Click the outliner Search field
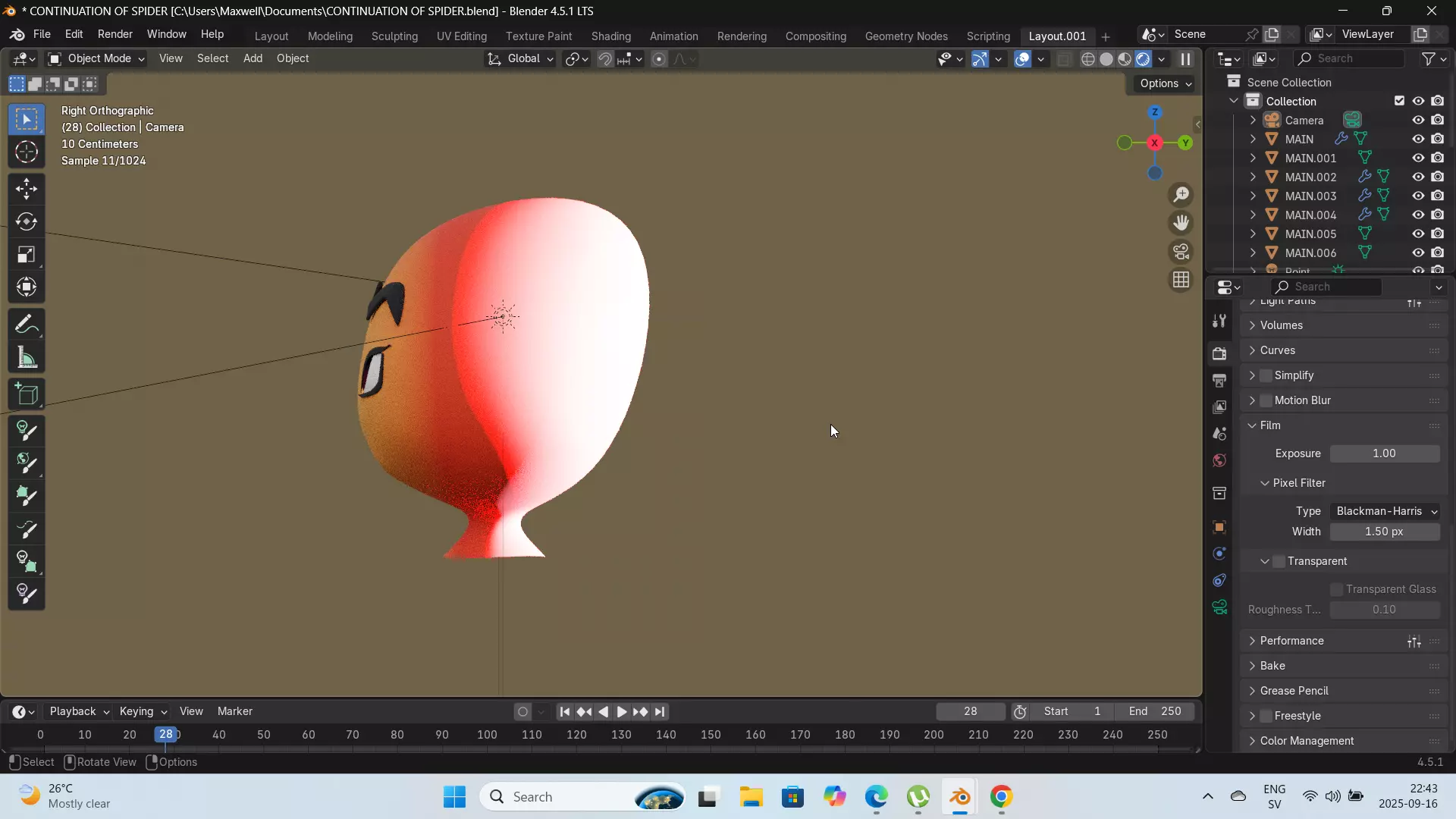The width and height of the screenshot is (1456, 819). (1349, 58)
